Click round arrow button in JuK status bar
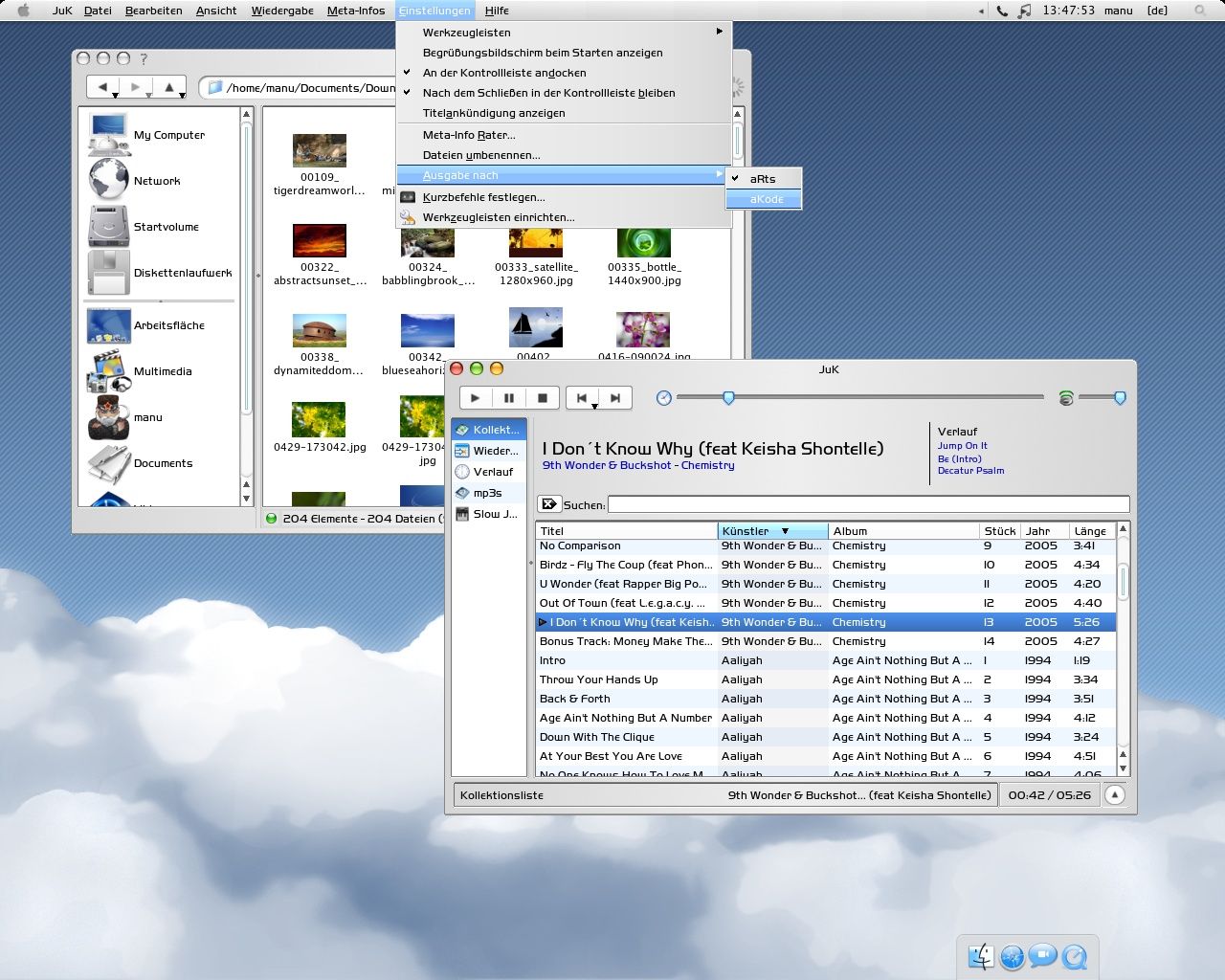The image size is (1225, 980). point(1114,794)
